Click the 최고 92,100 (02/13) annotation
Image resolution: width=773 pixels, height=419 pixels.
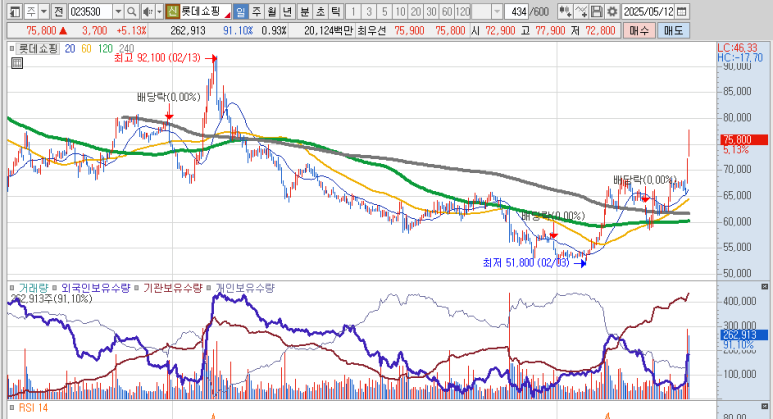pos(157,58)
